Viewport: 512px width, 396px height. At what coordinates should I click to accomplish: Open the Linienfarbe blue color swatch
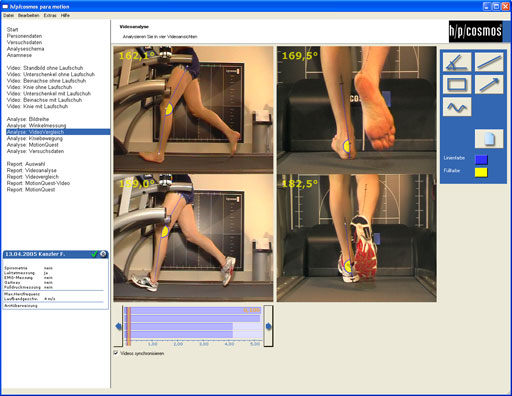point(481,160)
